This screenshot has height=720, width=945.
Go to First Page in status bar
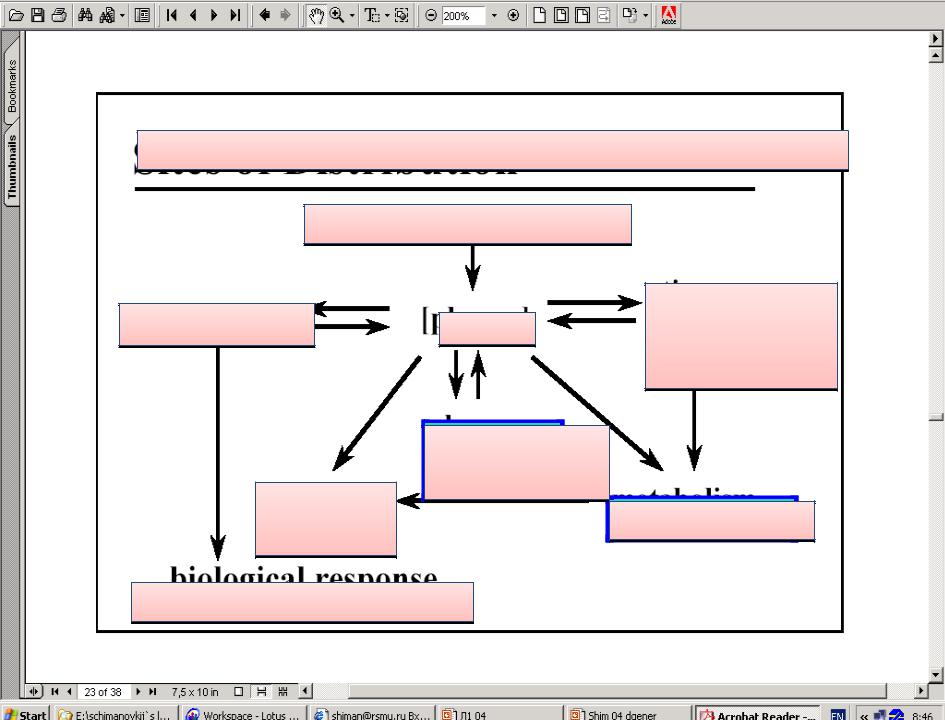pos(55,692)
